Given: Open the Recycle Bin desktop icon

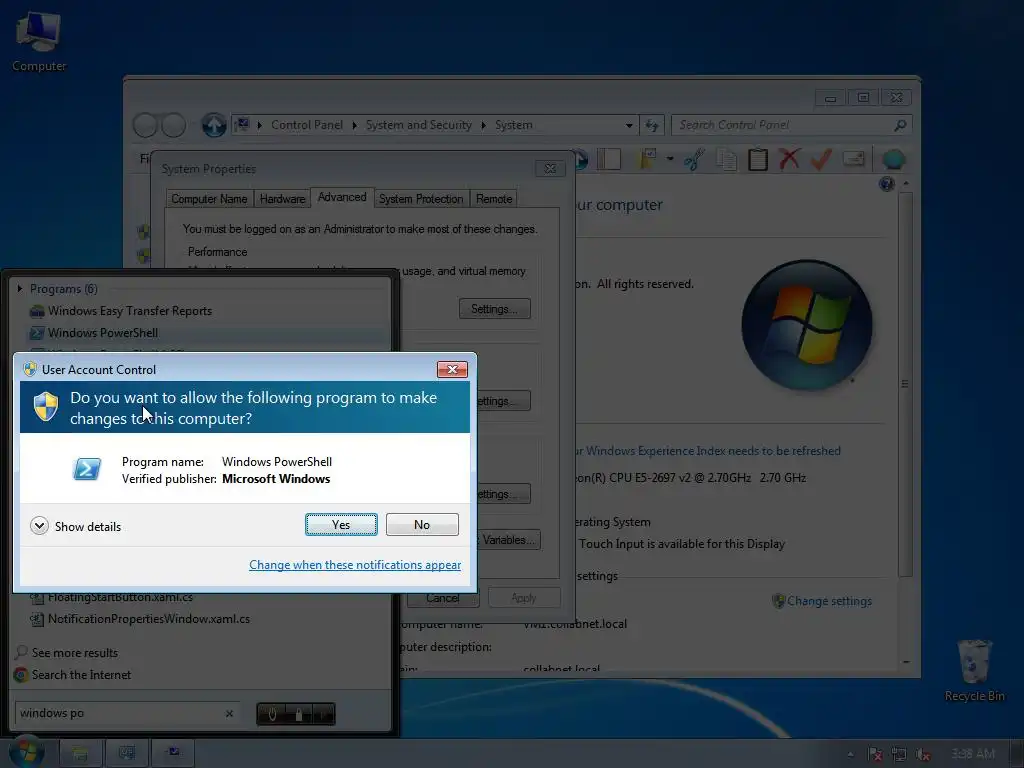Looking at the screenshot, I should 974,671.
